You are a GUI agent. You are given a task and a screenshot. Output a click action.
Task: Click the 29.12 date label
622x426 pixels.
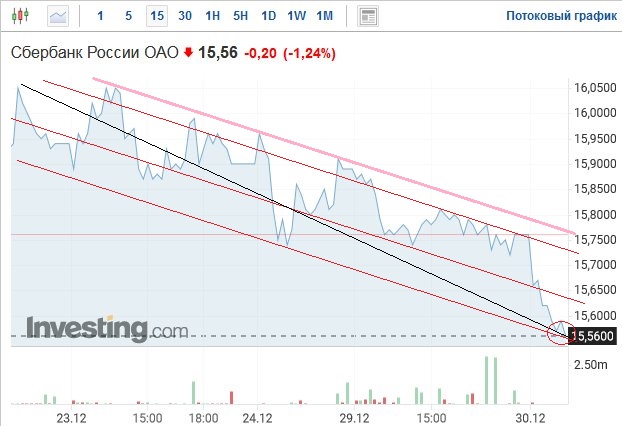coord(354,418)
